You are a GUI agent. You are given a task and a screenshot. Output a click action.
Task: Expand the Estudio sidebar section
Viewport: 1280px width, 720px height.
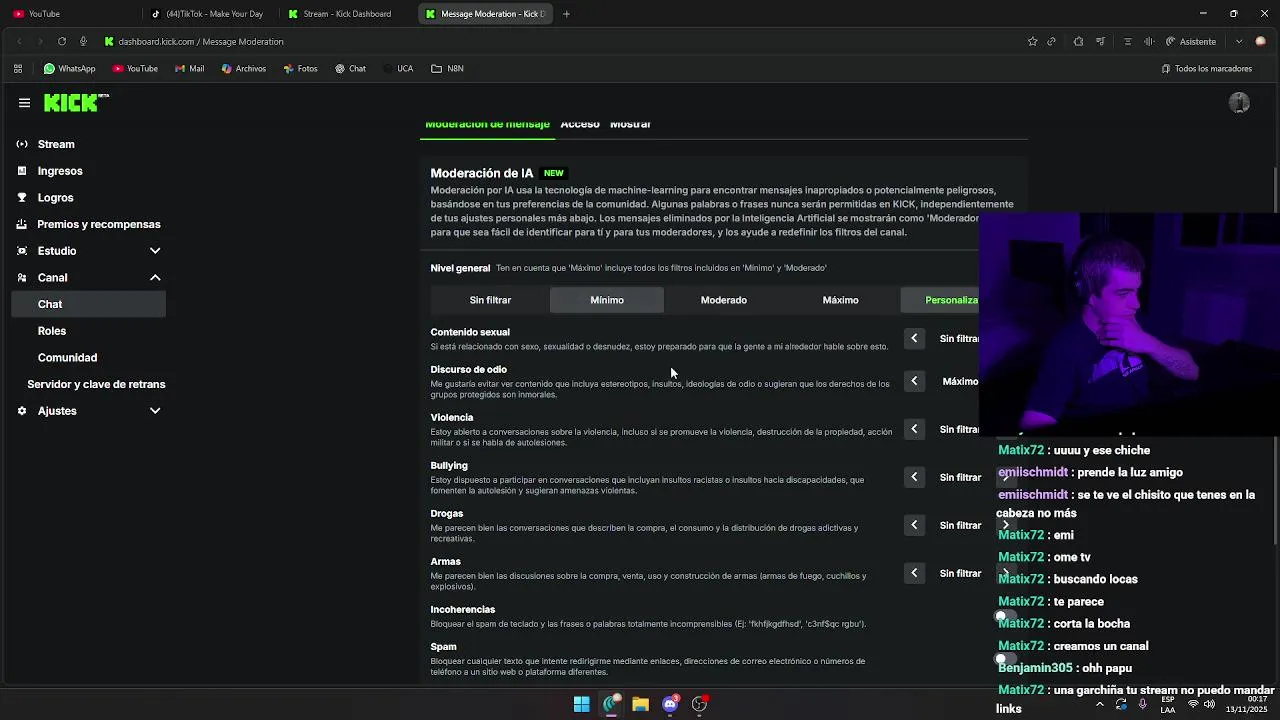pyautogui.click(x=155, y=251)
